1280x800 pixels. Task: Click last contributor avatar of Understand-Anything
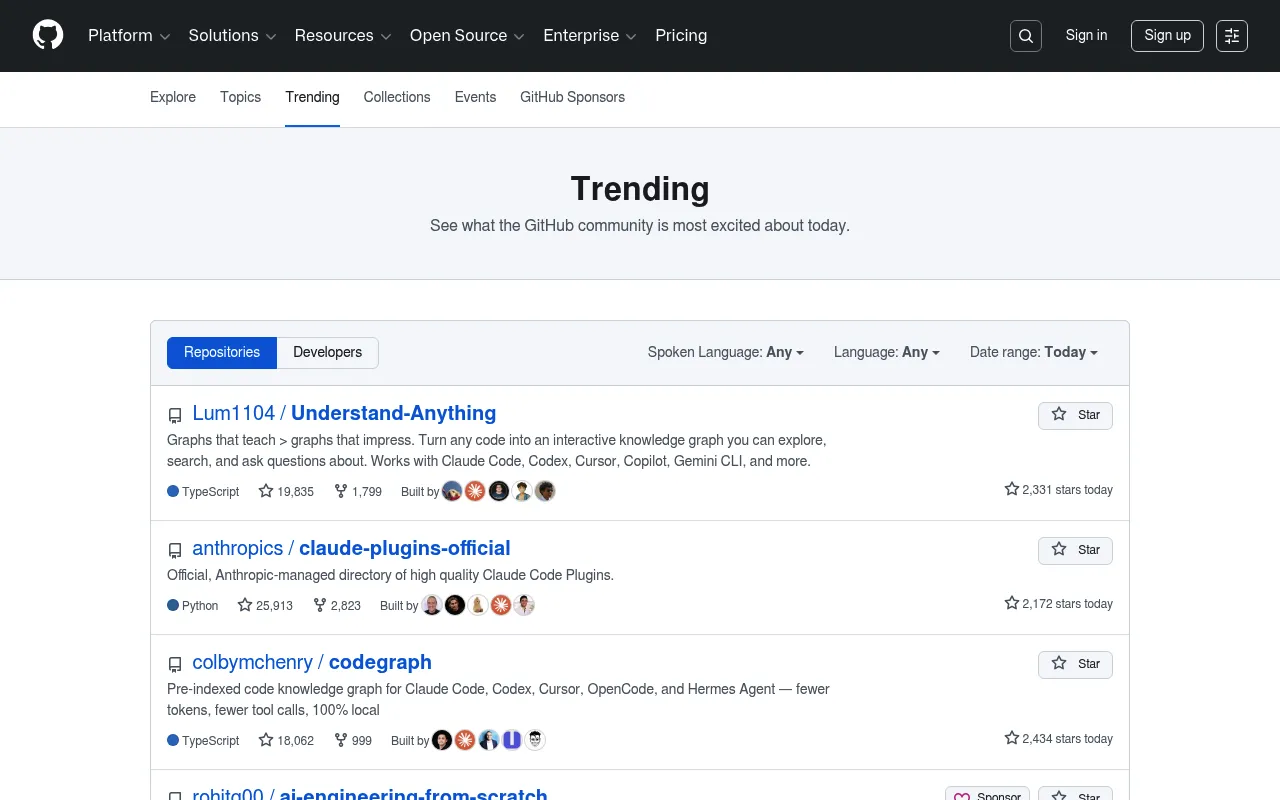tap(545, 491)
